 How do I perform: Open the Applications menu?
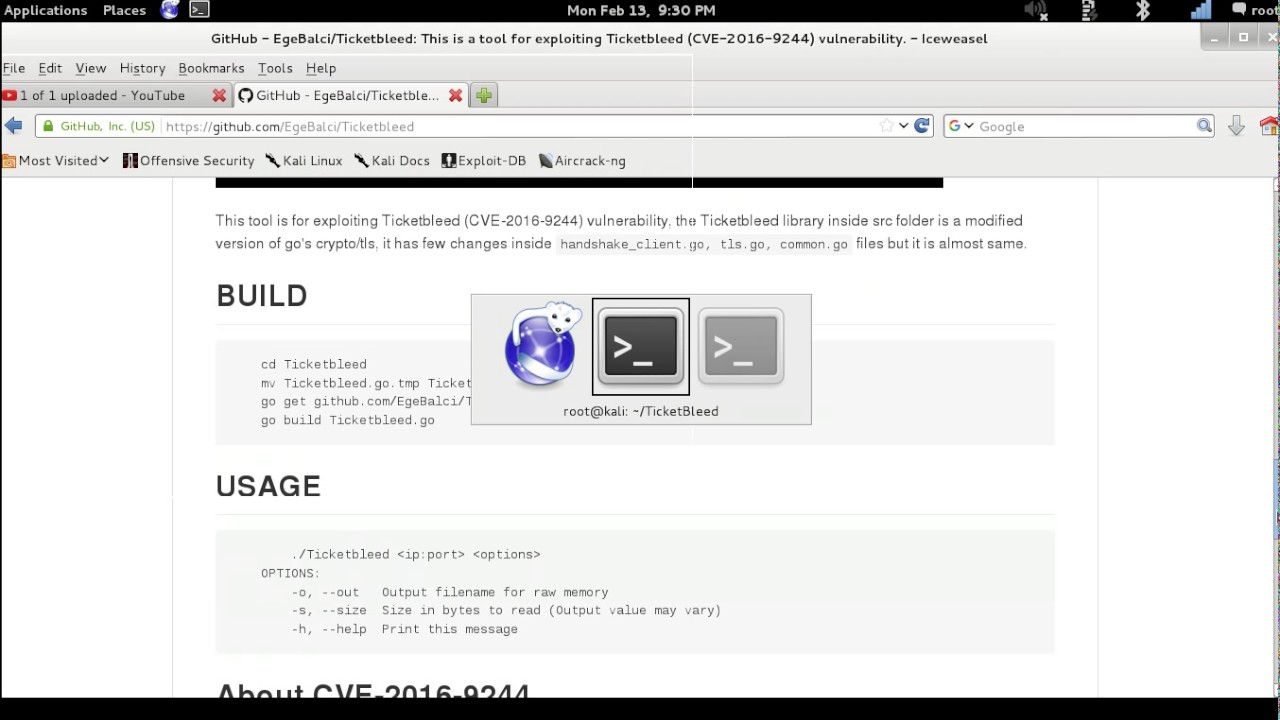45,10
